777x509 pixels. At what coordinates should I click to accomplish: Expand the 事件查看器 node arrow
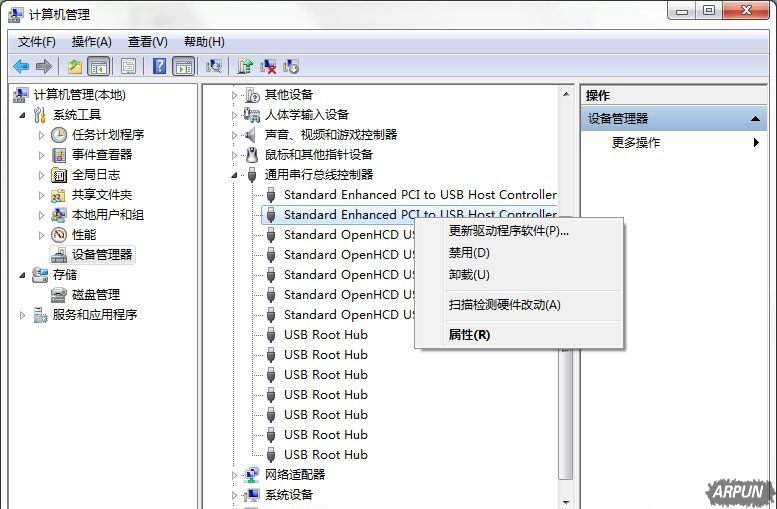[42, 155]
